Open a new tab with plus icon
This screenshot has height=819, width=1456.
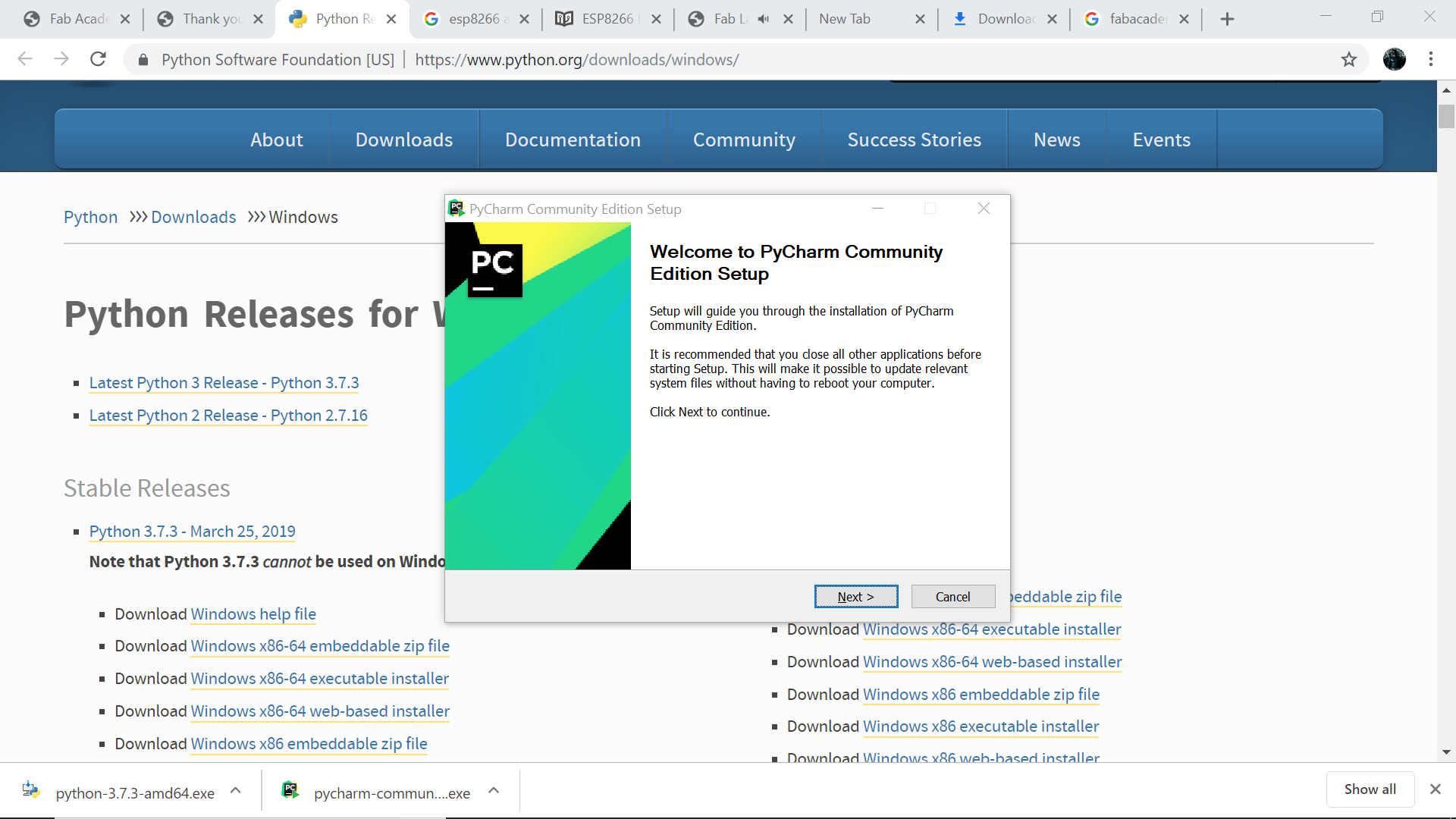pos(1227,19)
